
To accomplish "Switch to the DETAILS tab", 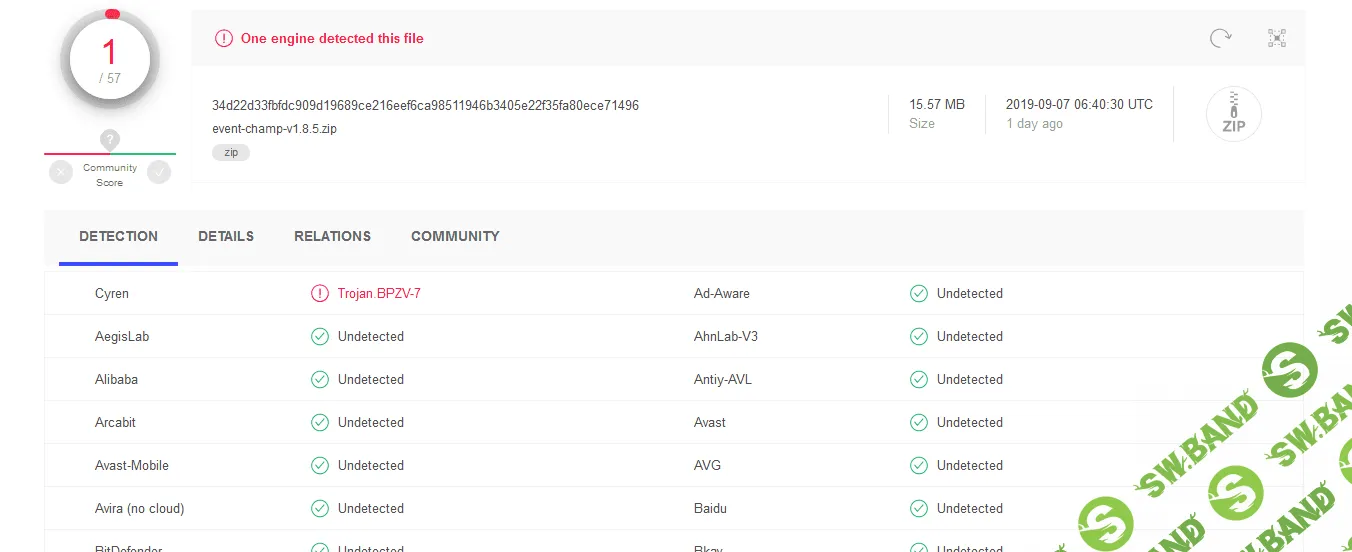I will click(226, 237).
